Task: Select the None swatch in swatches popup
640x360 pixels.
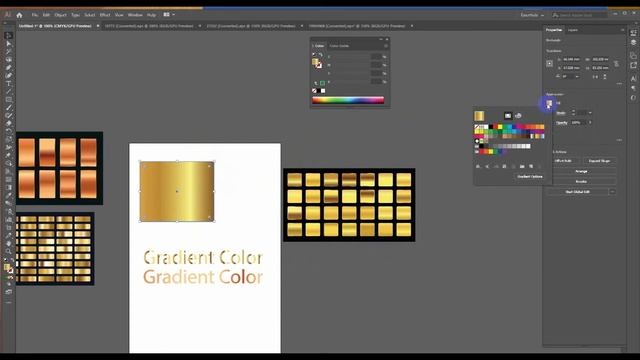Action: coord(477,127)
